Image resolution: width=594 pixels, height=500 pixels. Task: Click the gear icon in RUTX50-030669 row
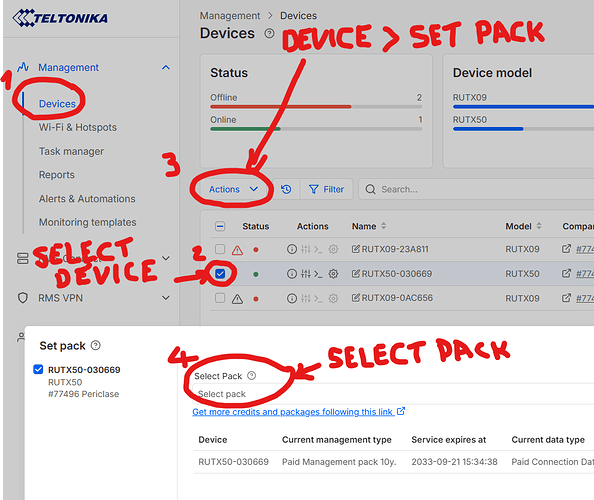tap(333, 273)
